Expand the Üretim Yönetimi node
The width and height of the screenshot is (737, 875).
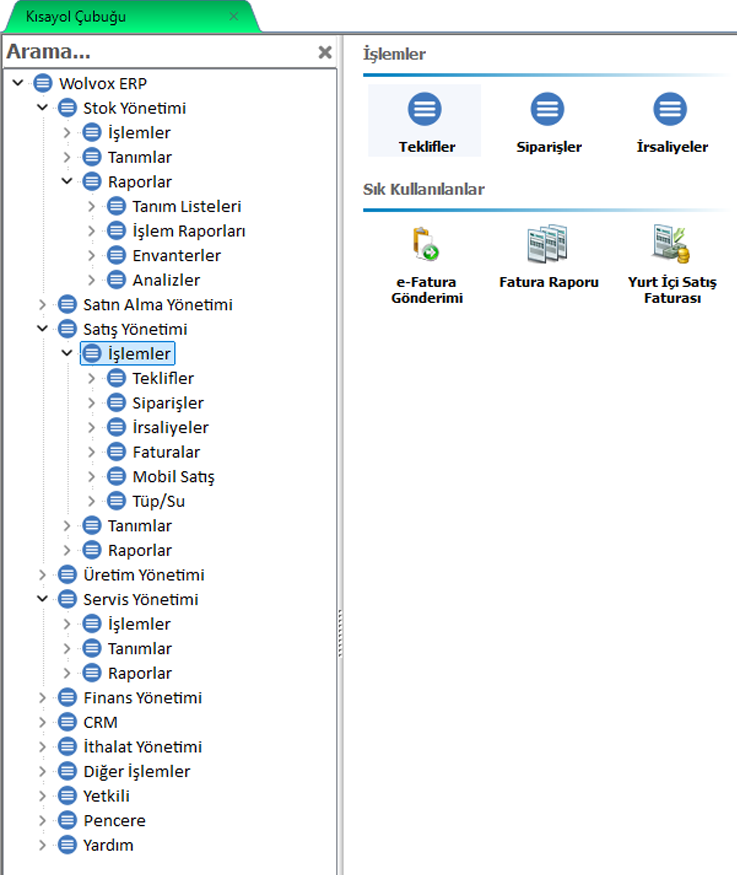tap(42, 575)
